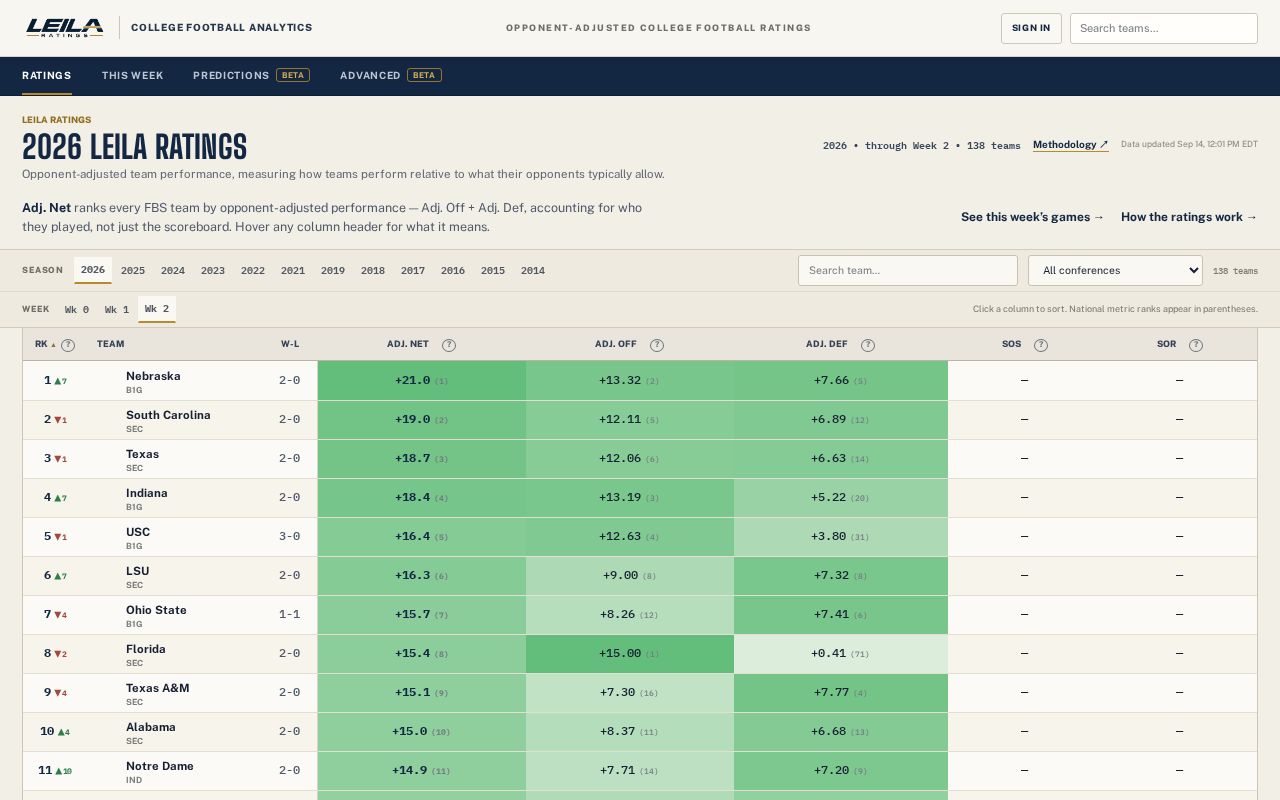Switch to the Ratings nav tab

coord(46,75)
